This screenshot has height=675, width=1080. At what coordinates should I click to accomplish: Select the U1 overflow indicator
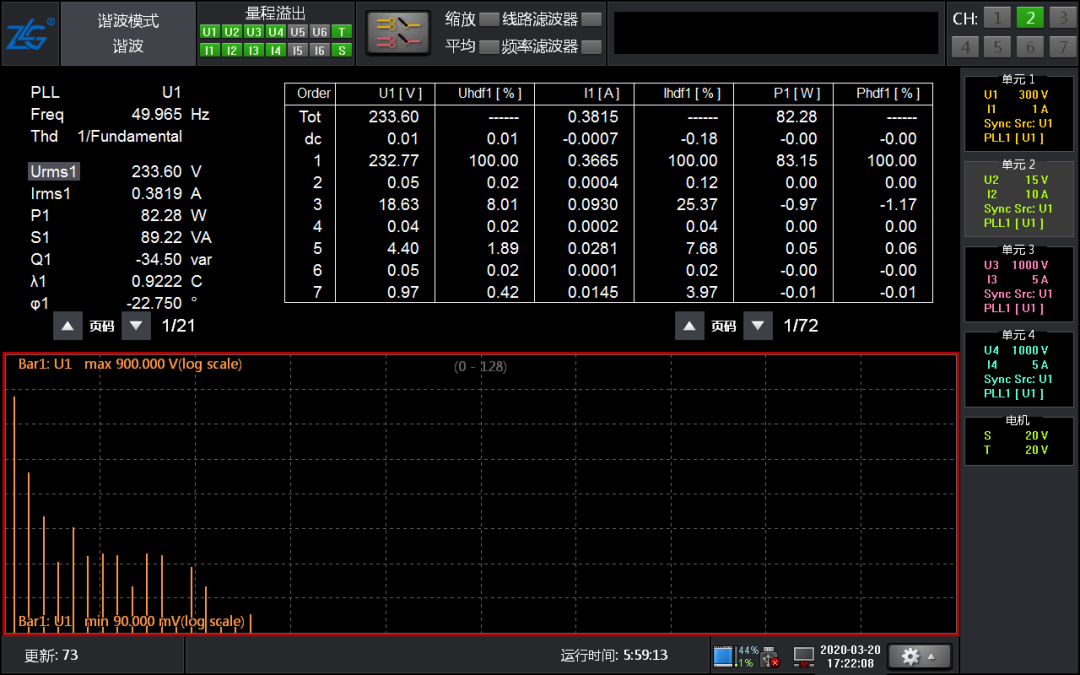point(209,32)
